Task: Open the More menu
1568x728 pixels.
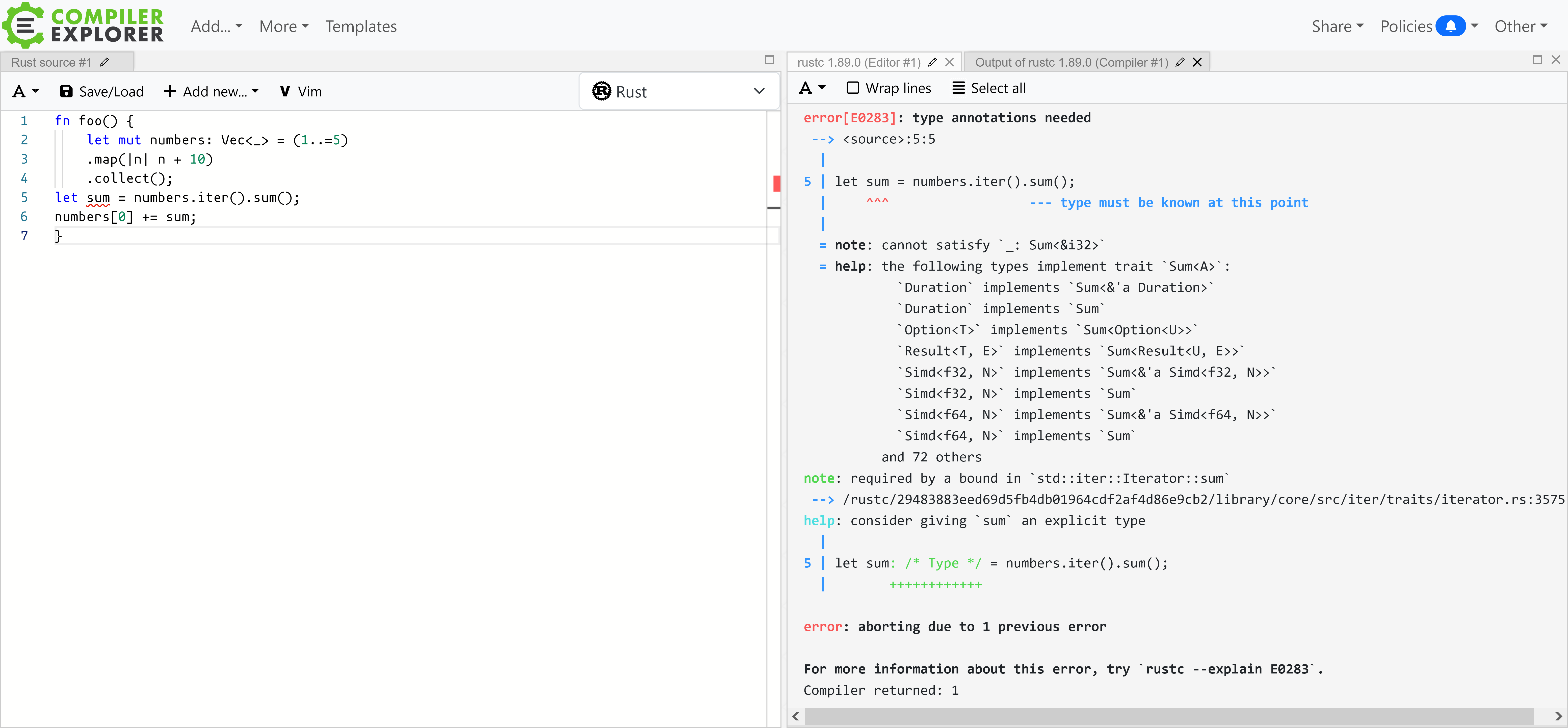Action: click(x=284, y=26)
